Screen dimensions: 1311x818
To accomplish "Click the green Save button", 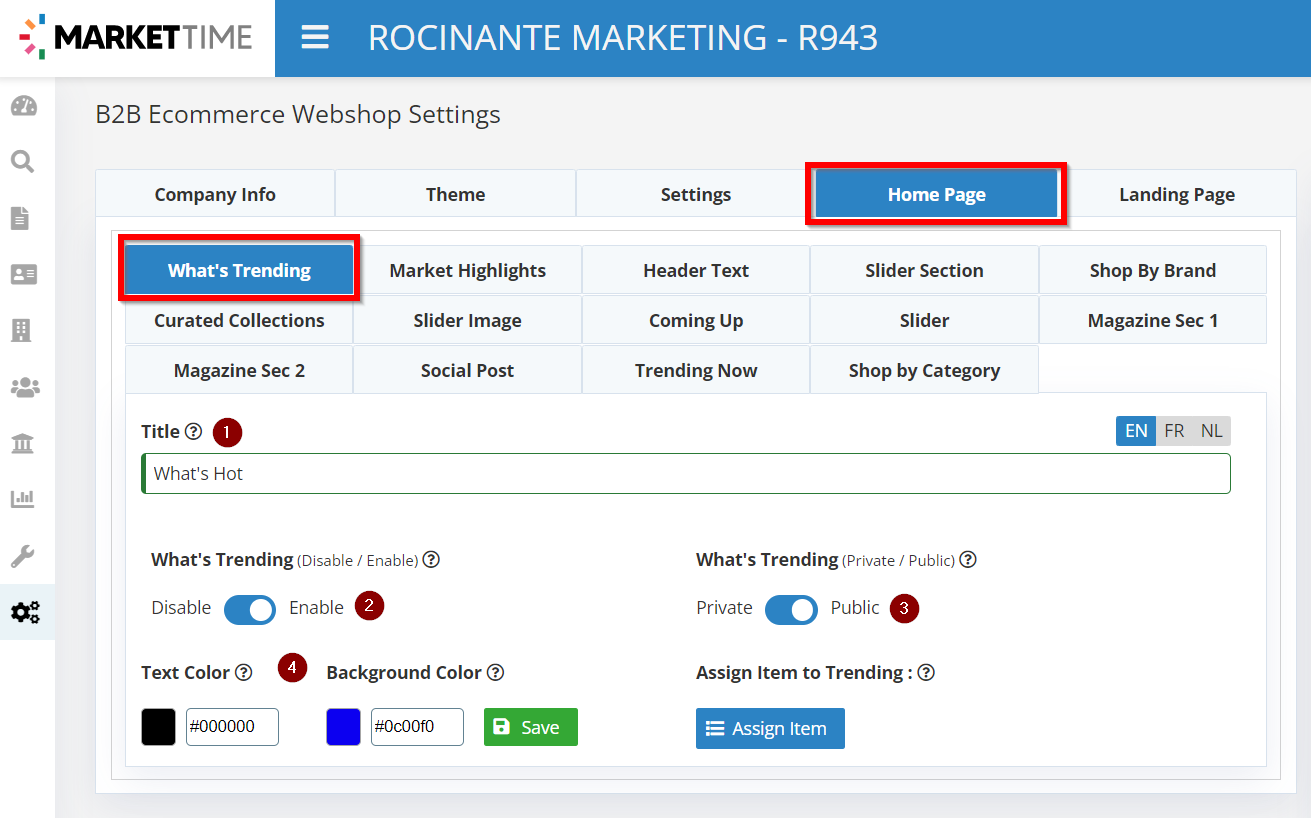I will pos(531,727).
